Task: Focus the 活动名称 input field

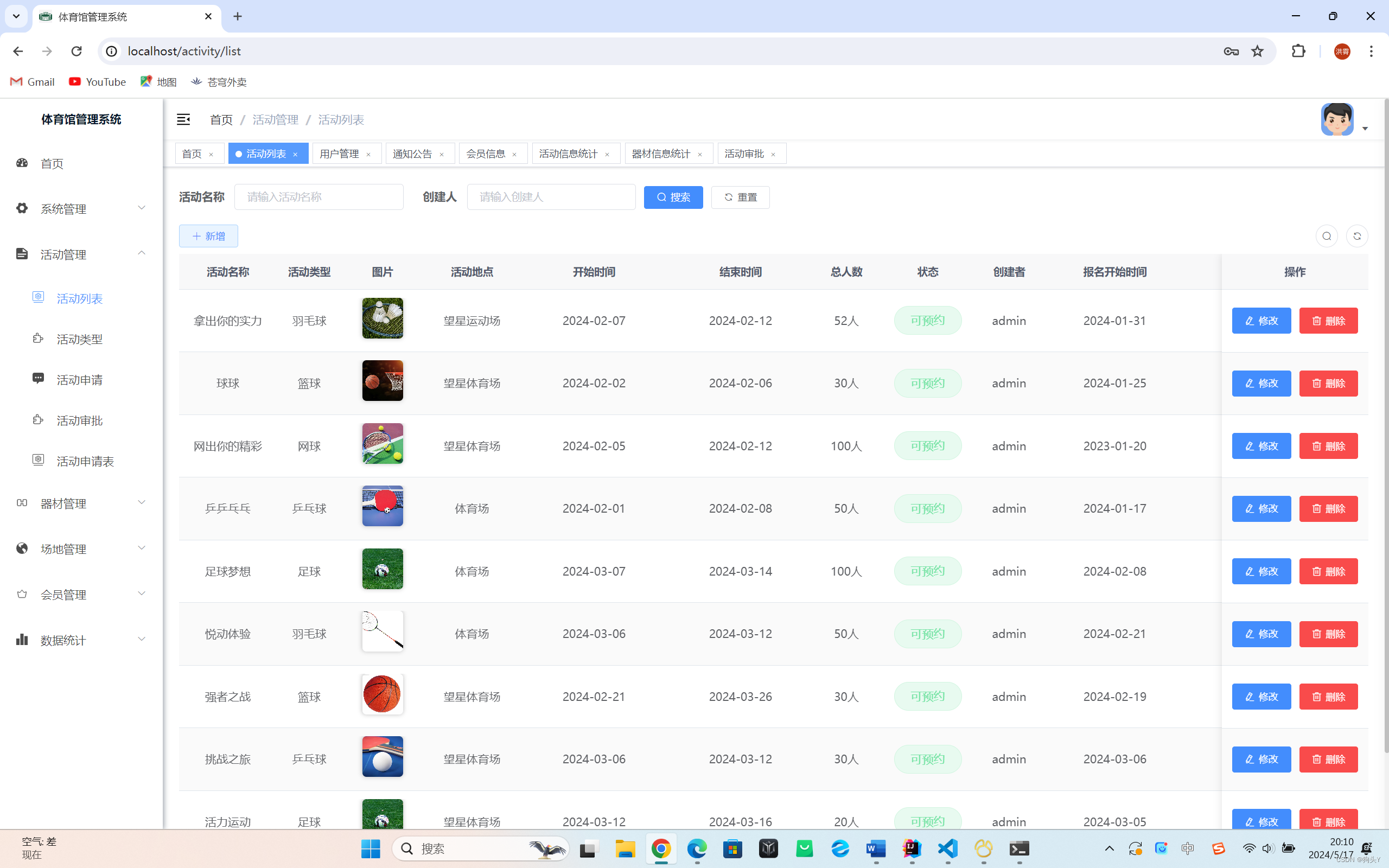Action: tap(318, 197)
